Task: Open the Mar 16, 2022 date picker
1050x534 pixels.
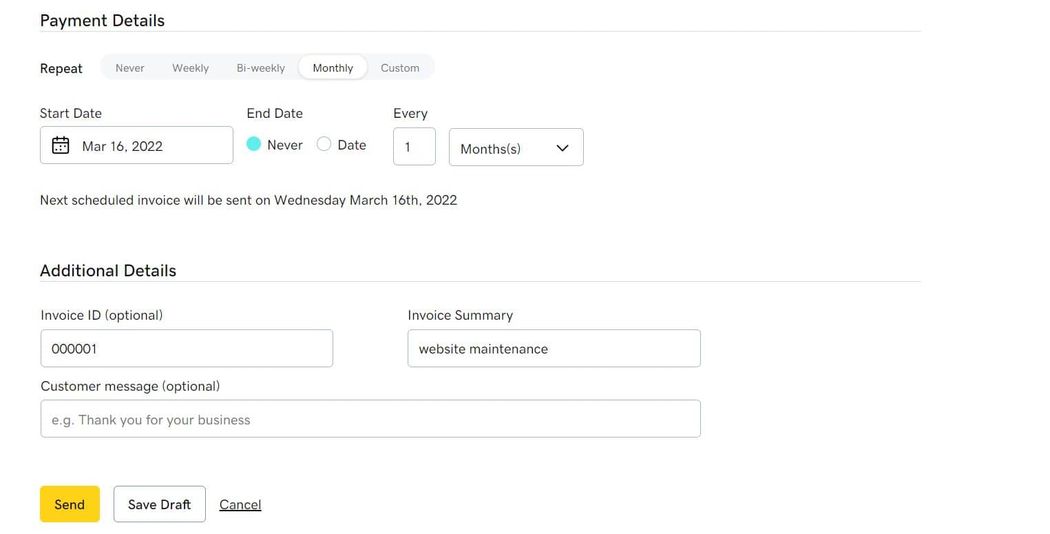Action: (137, 145)
